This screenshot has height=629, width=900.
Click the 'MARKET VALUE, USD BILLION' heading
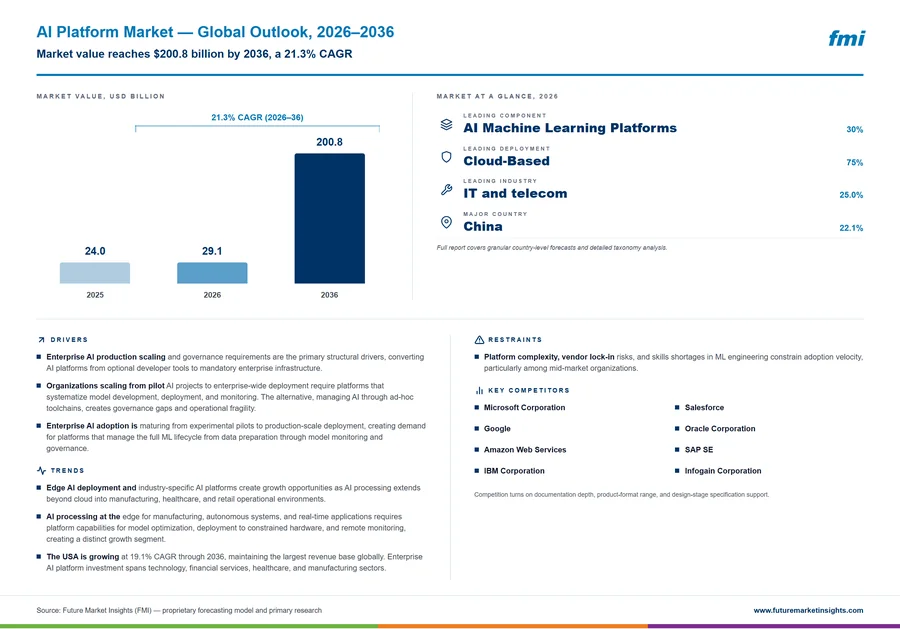tap(100, 96)
